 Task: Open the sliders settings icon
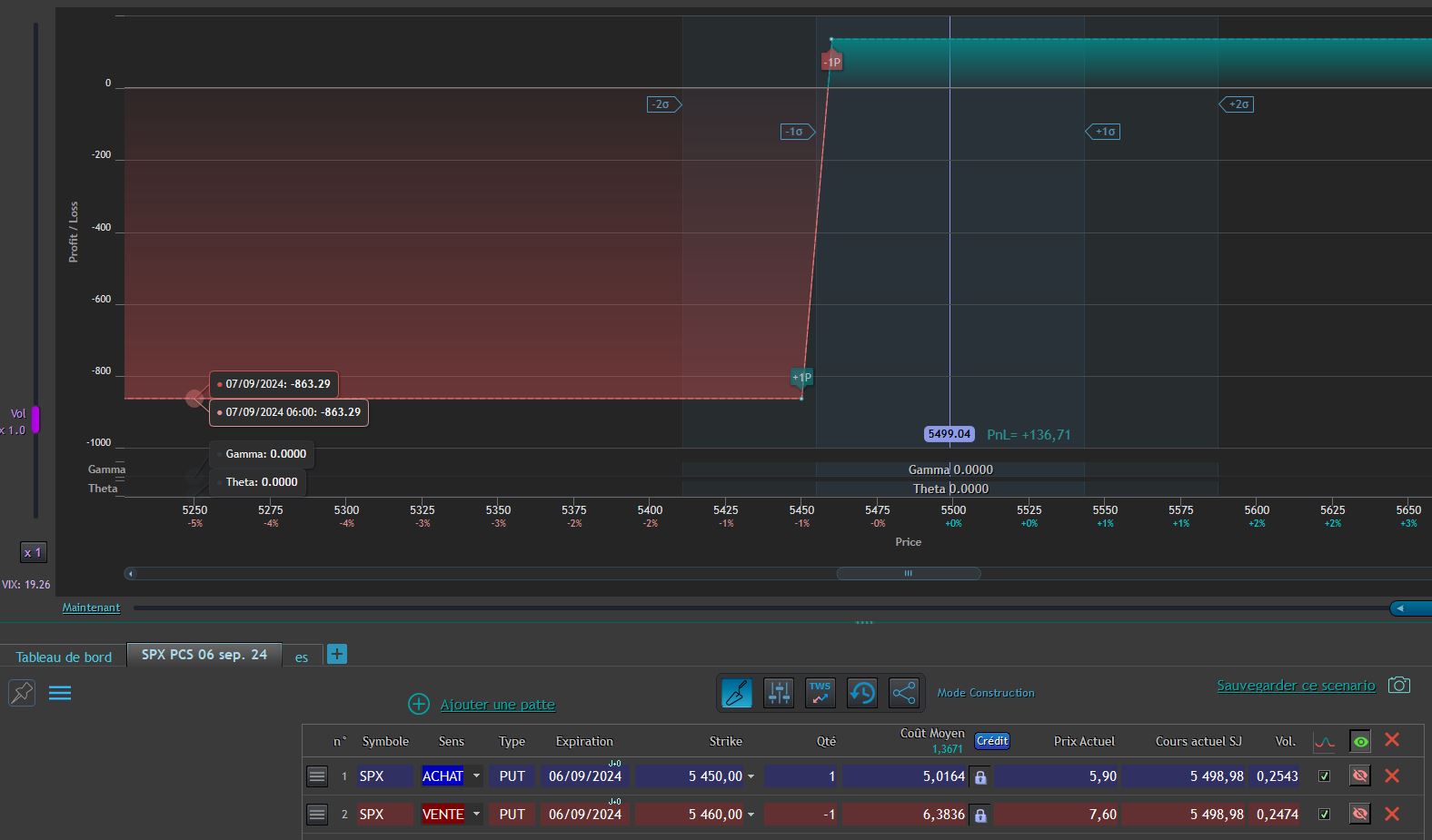[x=779, y=693]
